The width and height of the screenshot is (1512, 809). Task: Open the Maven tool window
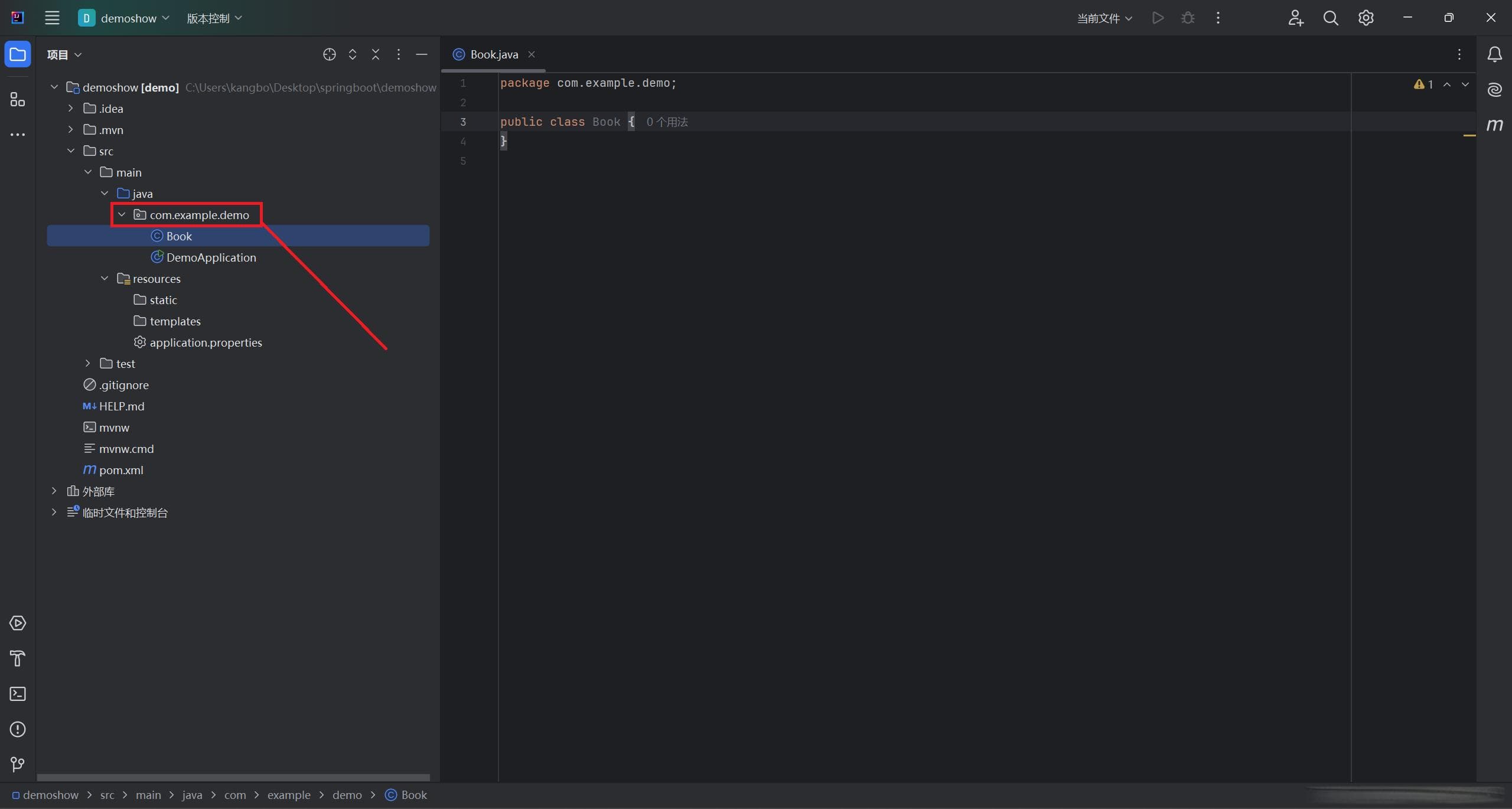pos(1494,125)
